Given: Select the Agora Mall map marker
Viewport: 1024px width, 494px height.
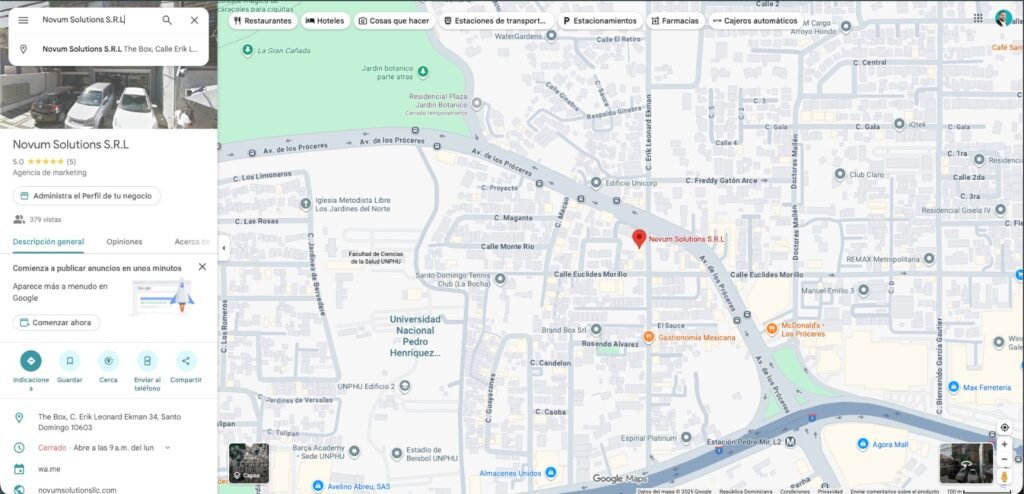Looking at the screenshot, I should (x=863, y=444).
